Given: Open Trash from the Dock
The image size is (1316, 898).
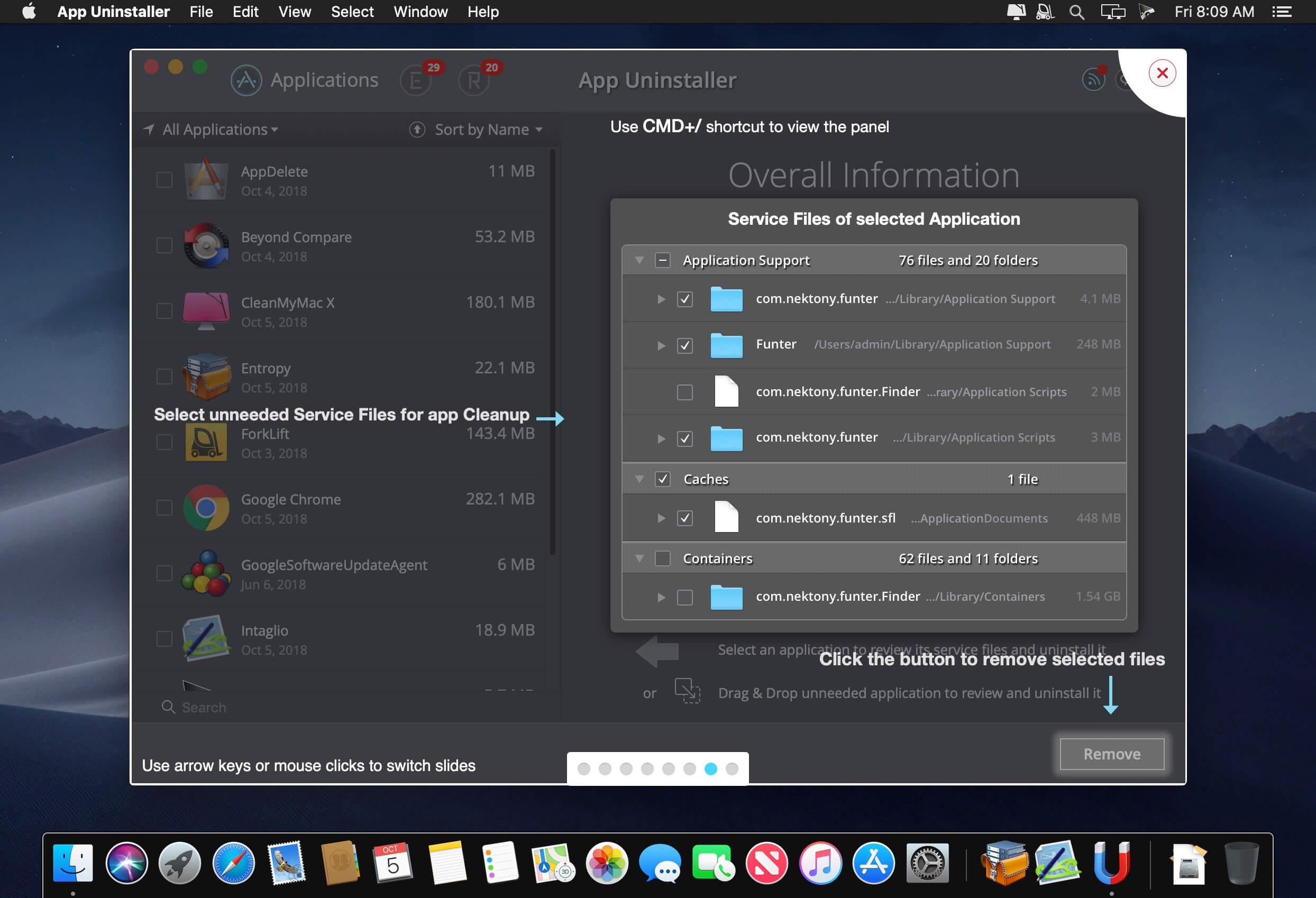Looking at the screenshot, I should tap(1241, 863).
